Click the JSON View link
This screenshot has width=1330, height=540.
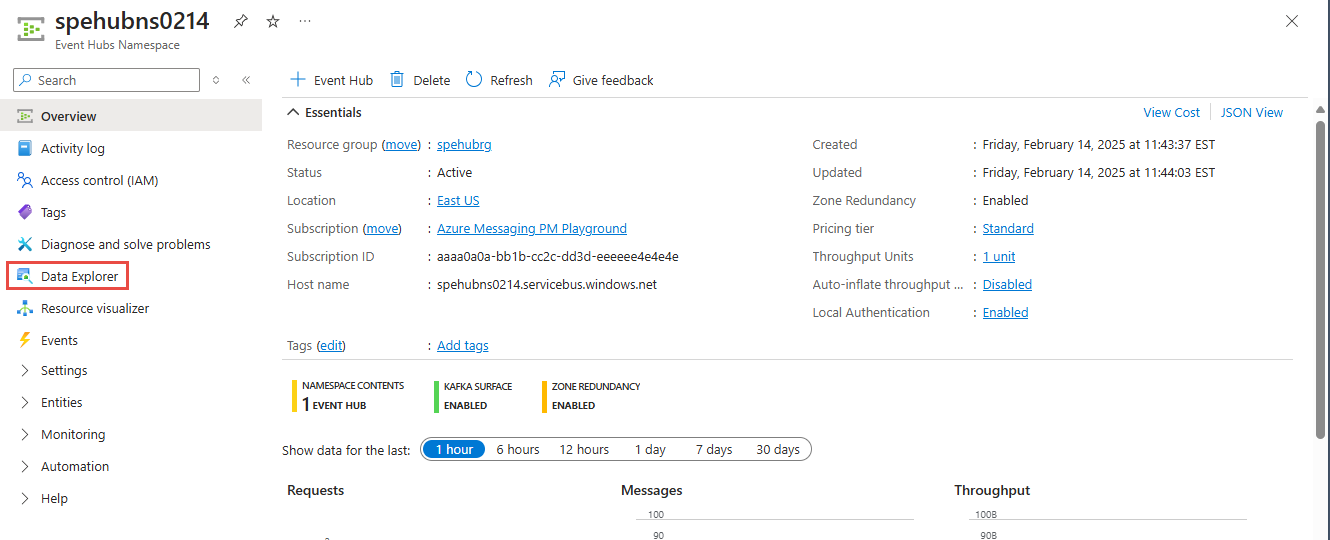pyautogui.click(x=1251, y=112)
